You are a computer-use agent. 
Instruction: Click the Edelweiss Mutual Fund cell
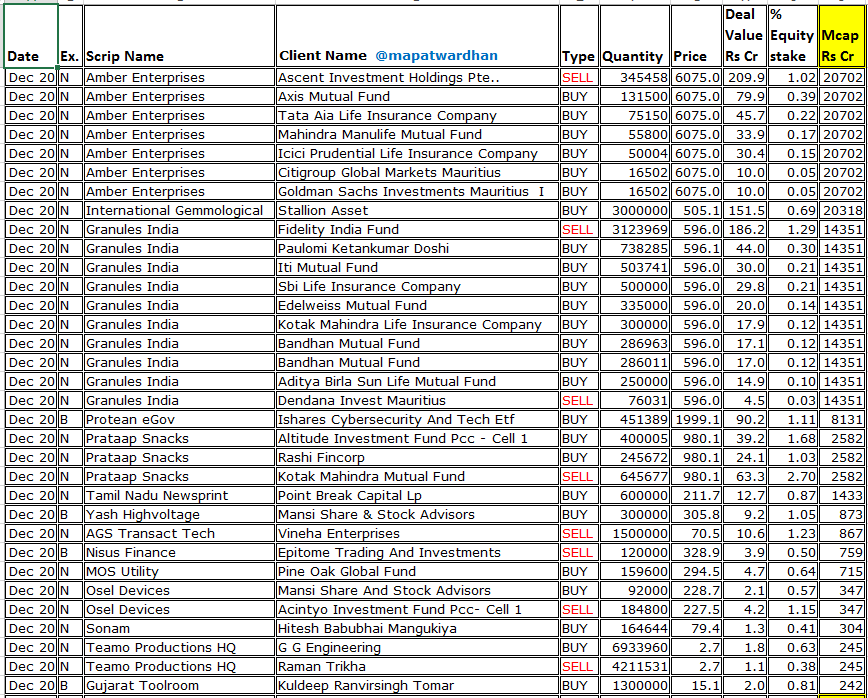click(x=417, y=306)
